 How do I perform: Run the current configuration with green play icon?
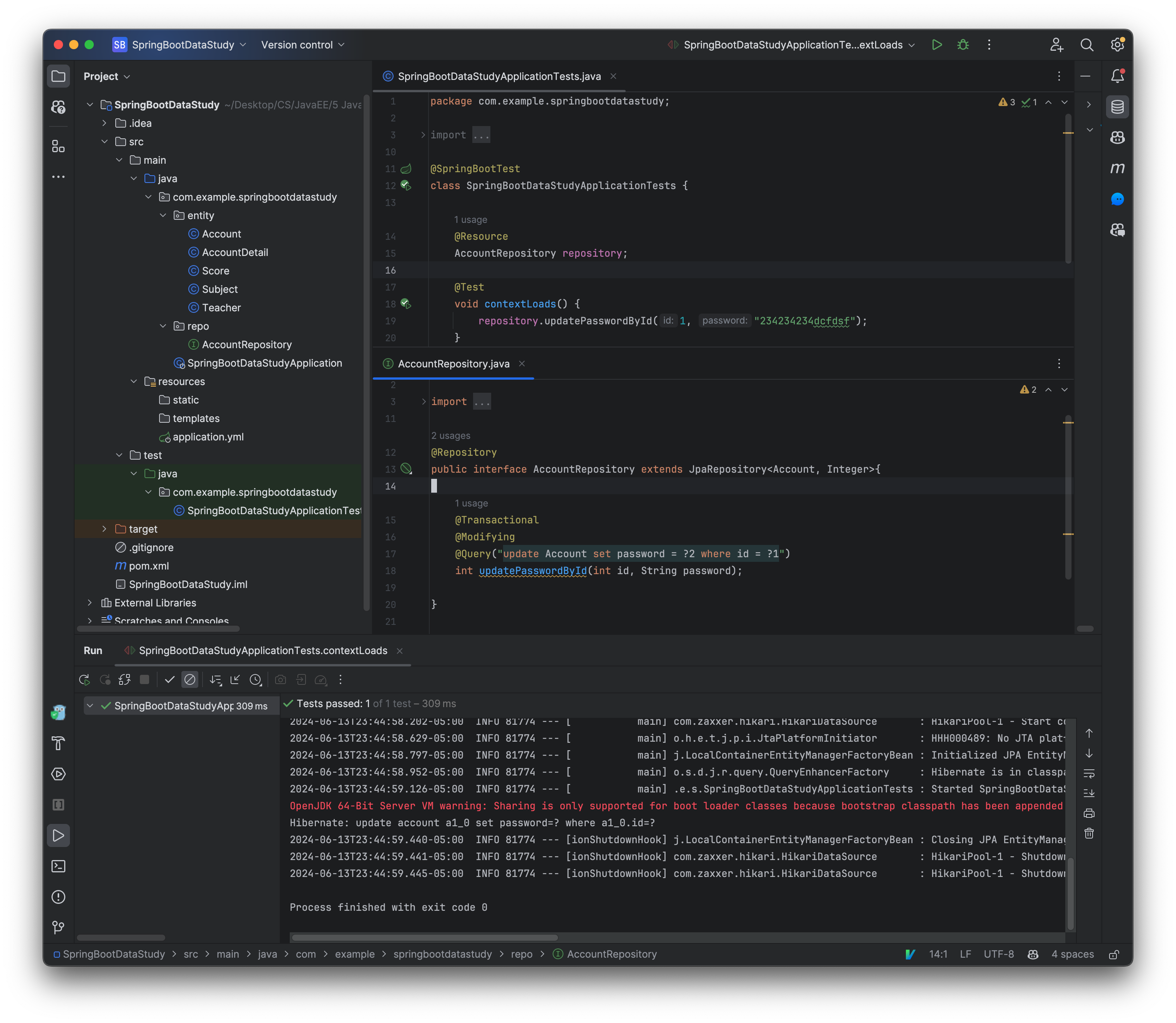pos(937,45)
